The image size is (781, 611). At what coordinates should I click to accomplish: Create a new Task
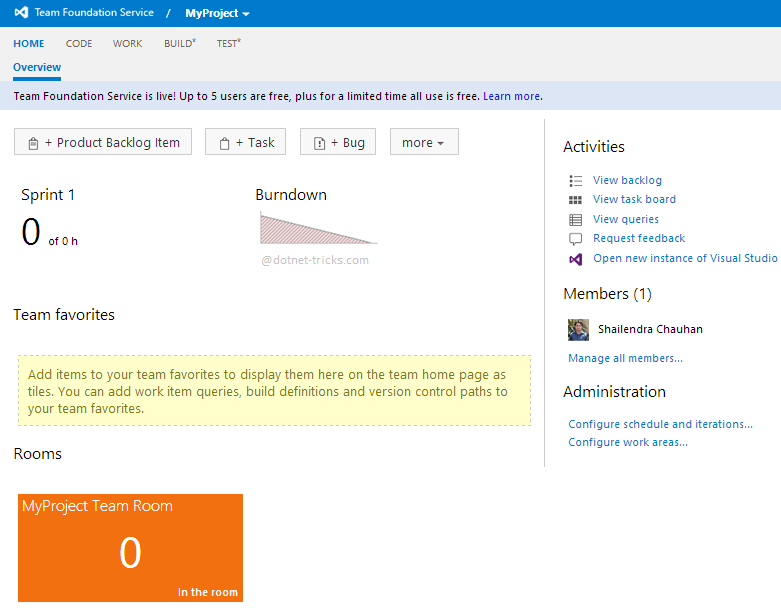(246, 143)
